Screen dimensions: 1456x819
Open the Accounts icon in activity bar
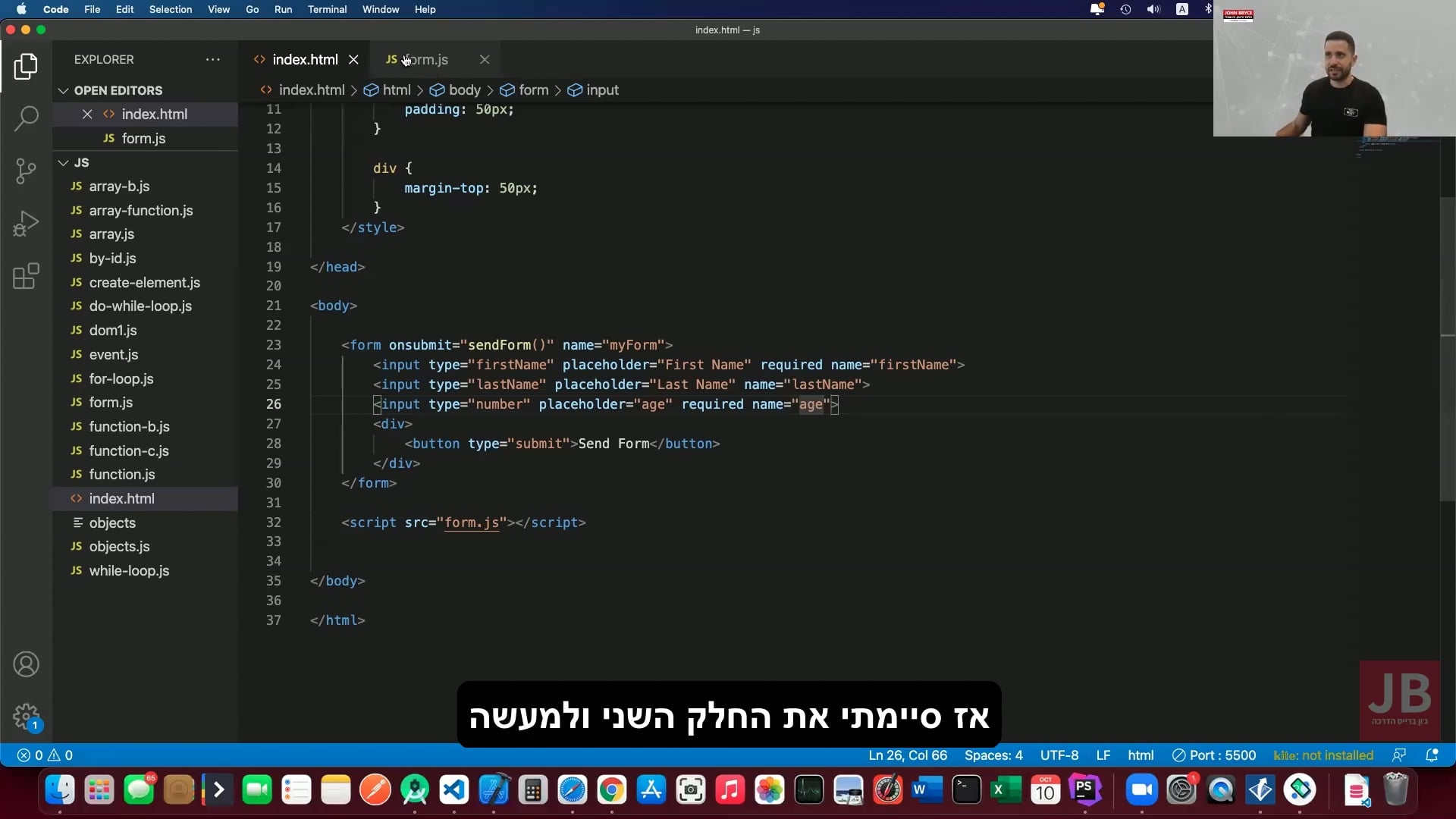tap(26, 664)
